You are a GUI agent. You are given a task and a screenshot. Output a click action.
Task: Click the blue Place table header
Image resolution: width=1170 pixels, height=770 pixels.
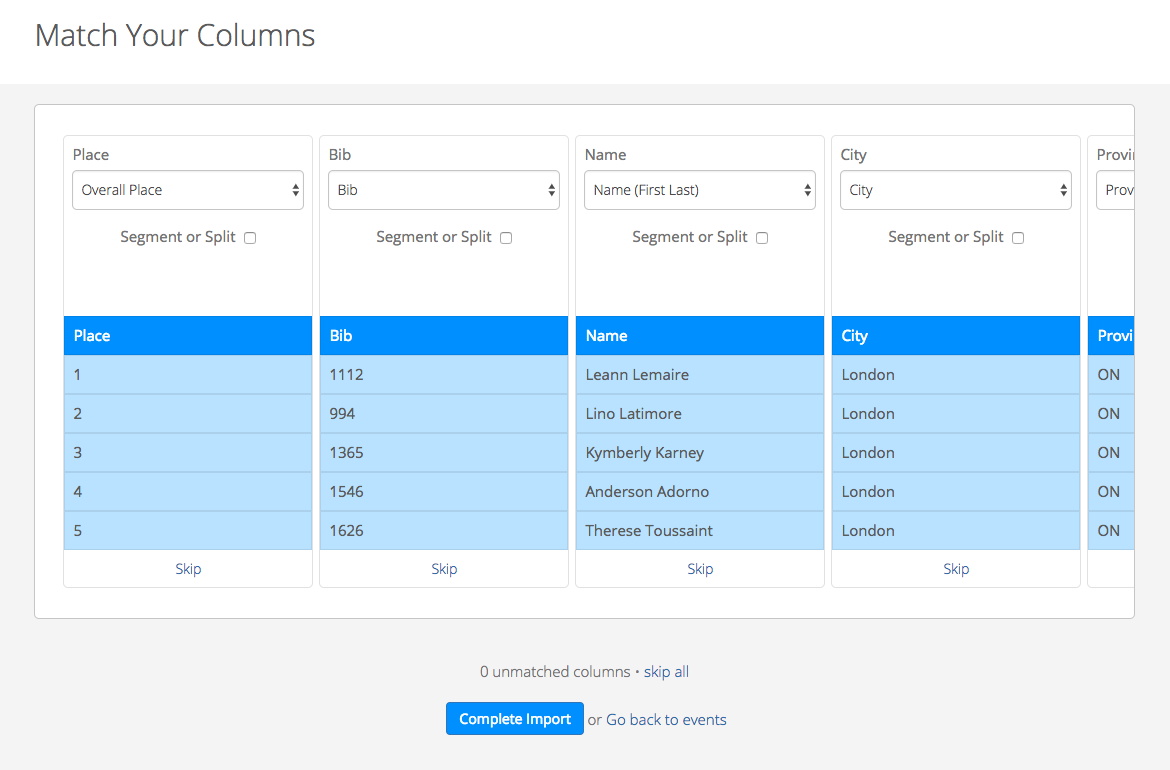coord(188,336)
